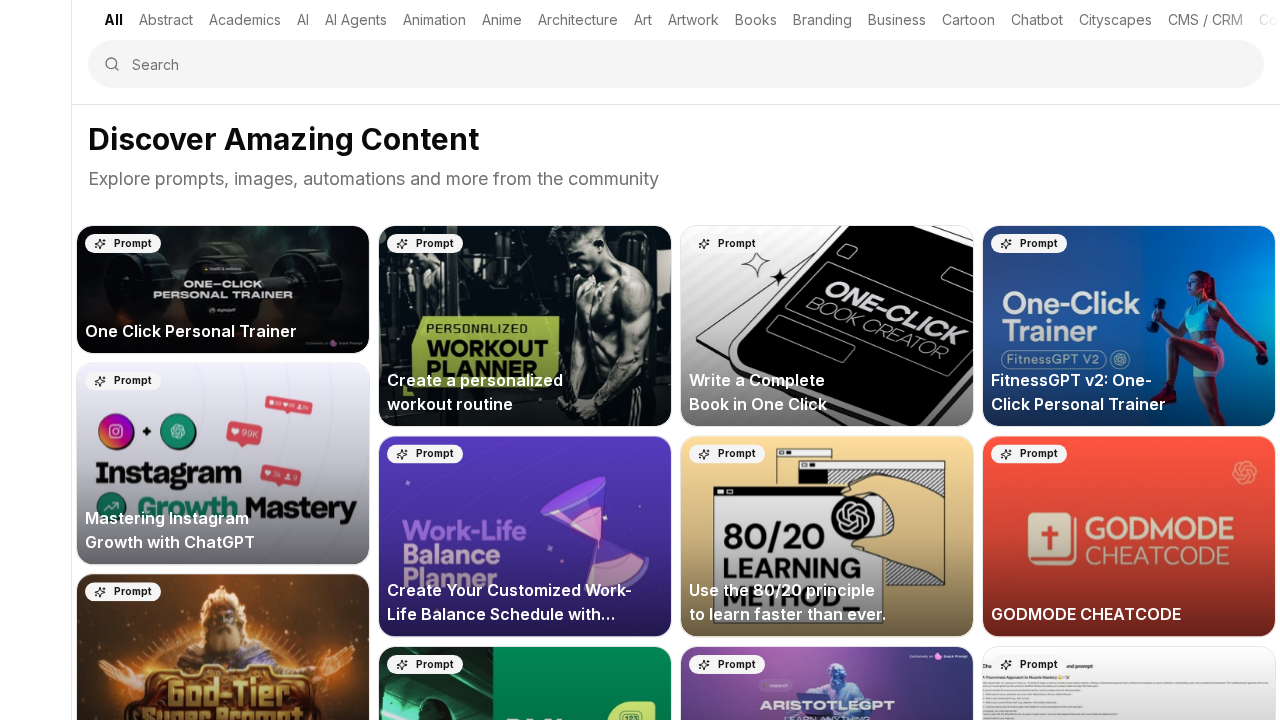Open Mastering Instagram Growth with ChatGPT
This screenshot has width=1280, height=720.
pyautogui.click(x=223, y=464)
